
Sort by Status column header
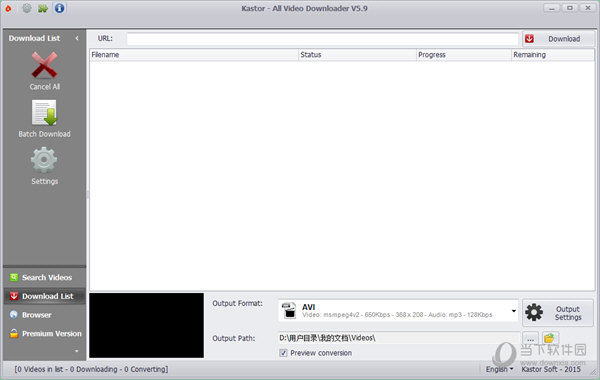pos(357,55)
